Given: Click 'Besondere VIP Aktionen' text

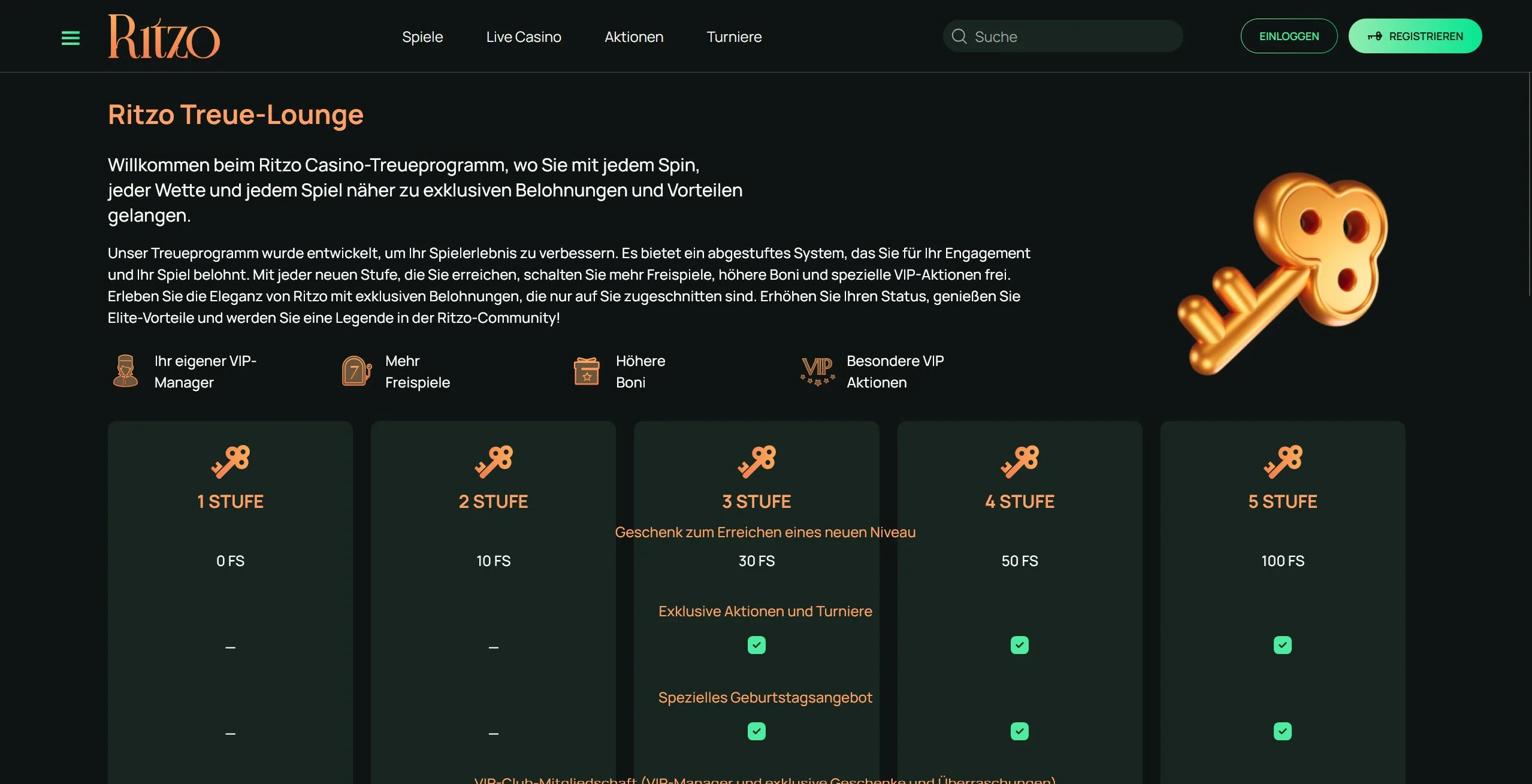Looking at the screenshot, I should tap(895, 371).
